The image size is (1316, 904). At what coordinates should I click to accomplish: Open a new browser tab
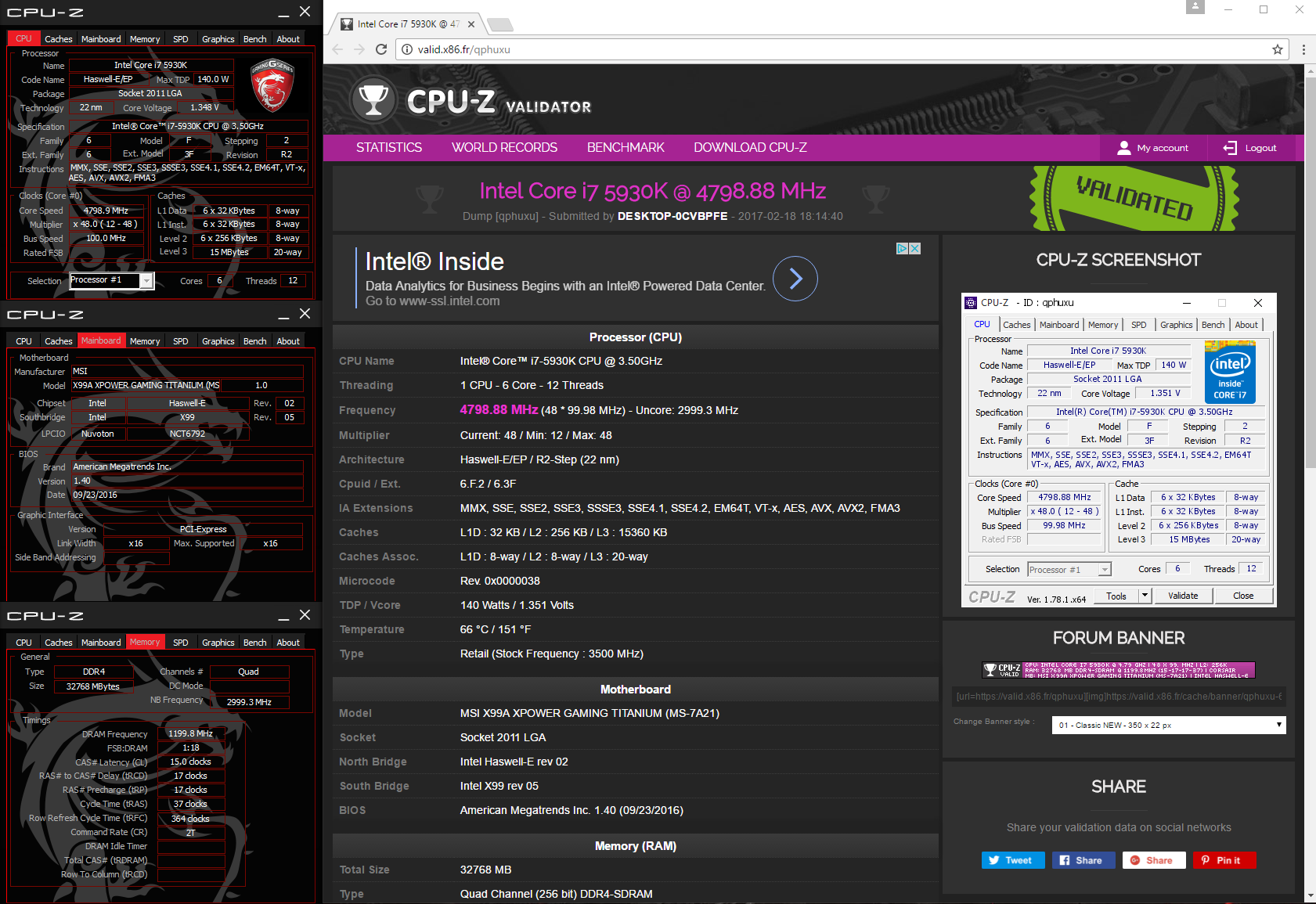[499, 24]
